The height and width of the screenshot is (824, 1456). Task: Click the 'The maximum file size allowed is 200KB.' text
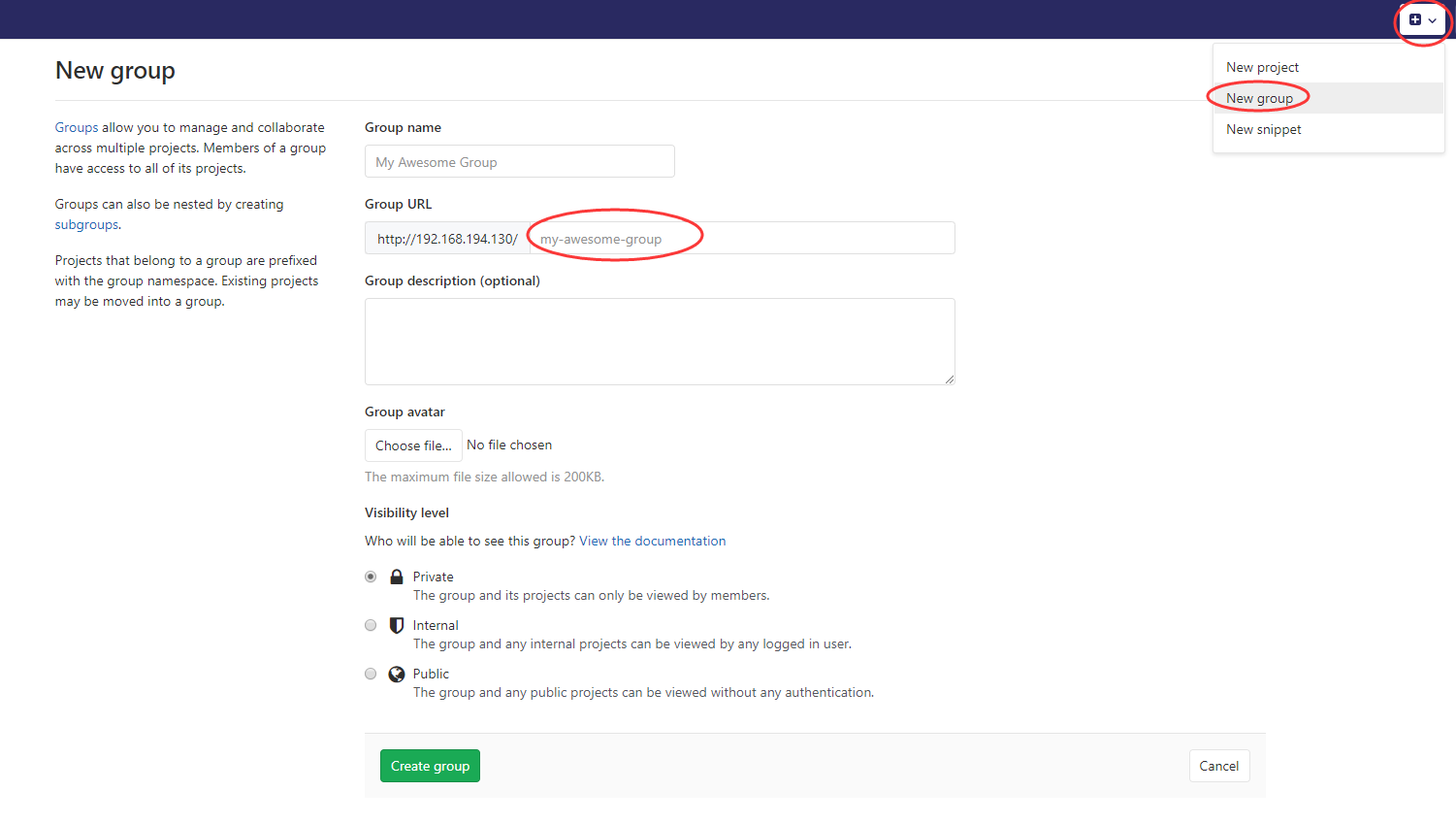(484, 477)
